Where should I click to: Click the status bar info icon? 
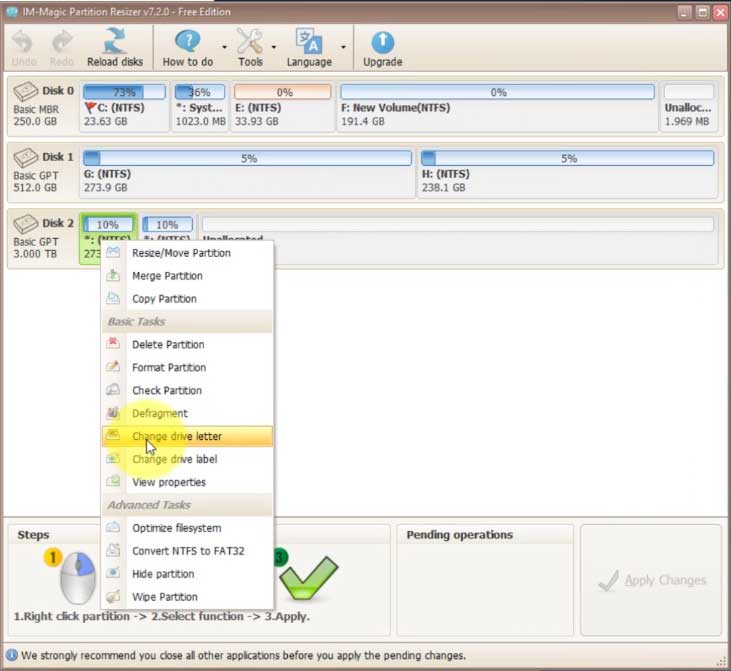12,655
